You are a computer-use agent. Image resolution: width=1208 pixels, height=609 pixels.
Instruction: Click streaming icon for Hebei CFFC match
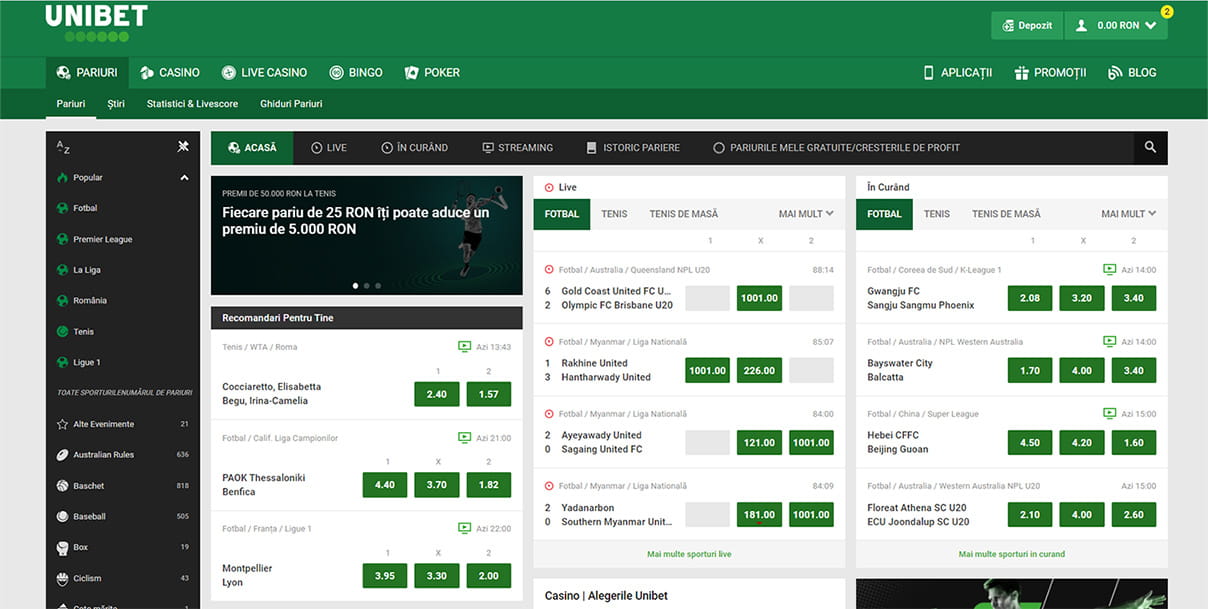(x=1109, y=413)
